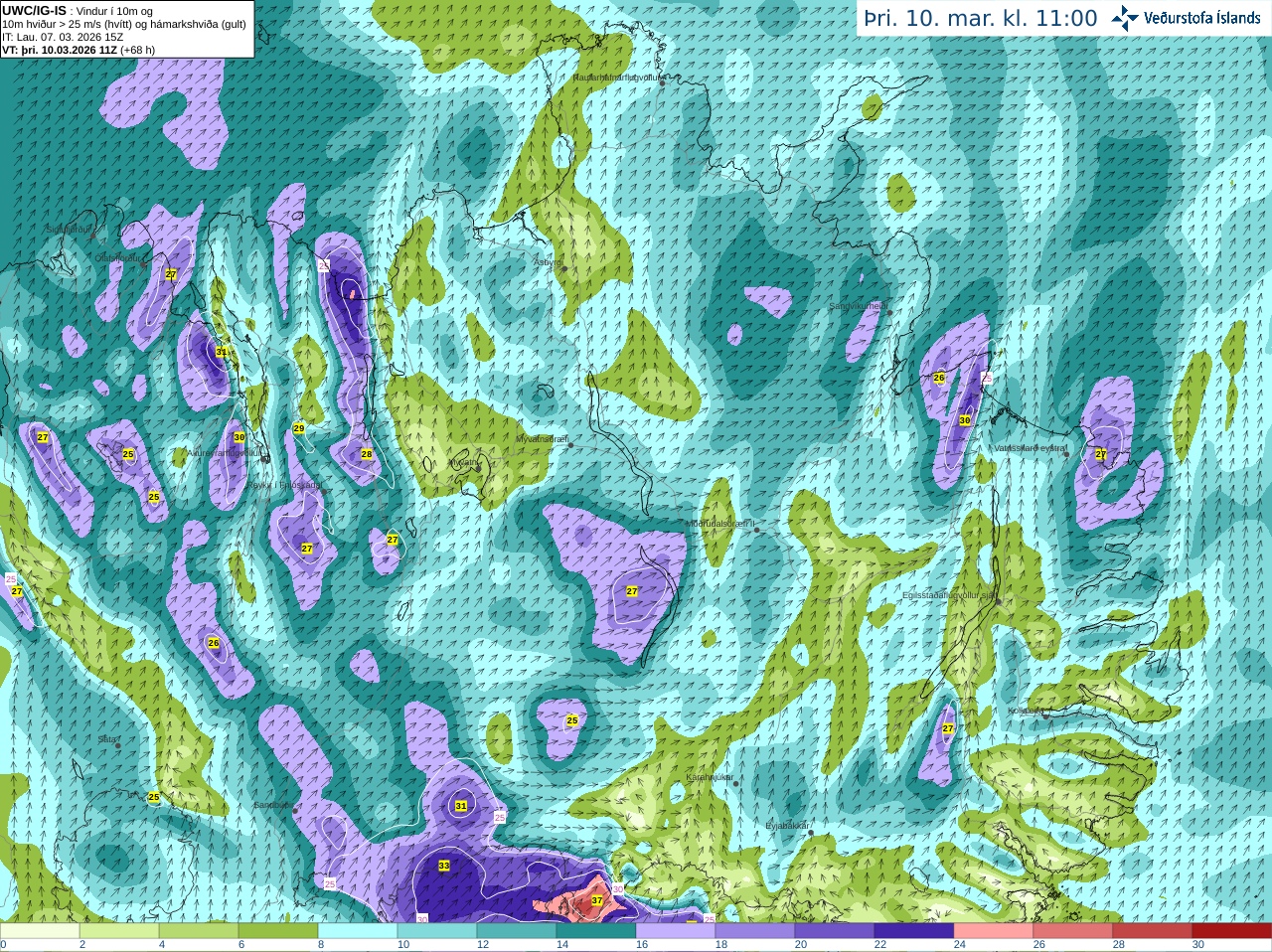The height and width of the screenshot is (952, 1272).
Task: Click the legend swatch between 24 and 26
Action: [994, 931]
